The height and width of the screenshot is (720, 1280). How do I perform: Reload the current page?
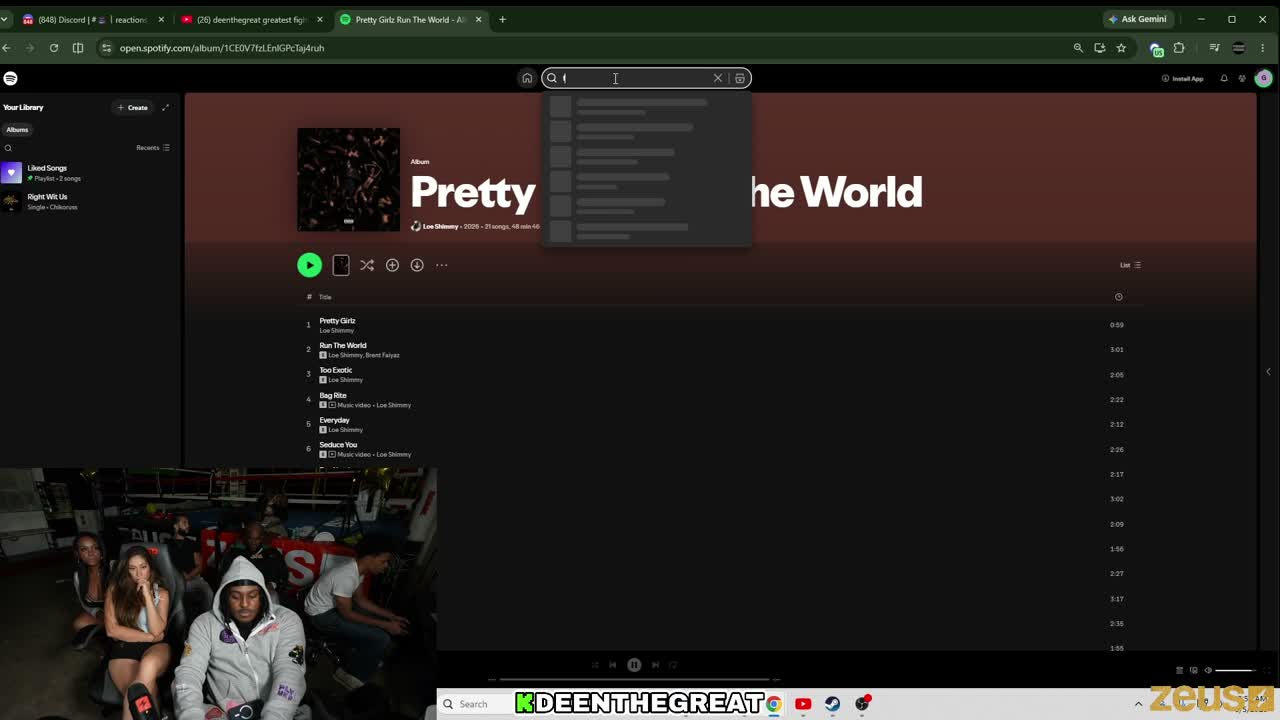point(54,48)
